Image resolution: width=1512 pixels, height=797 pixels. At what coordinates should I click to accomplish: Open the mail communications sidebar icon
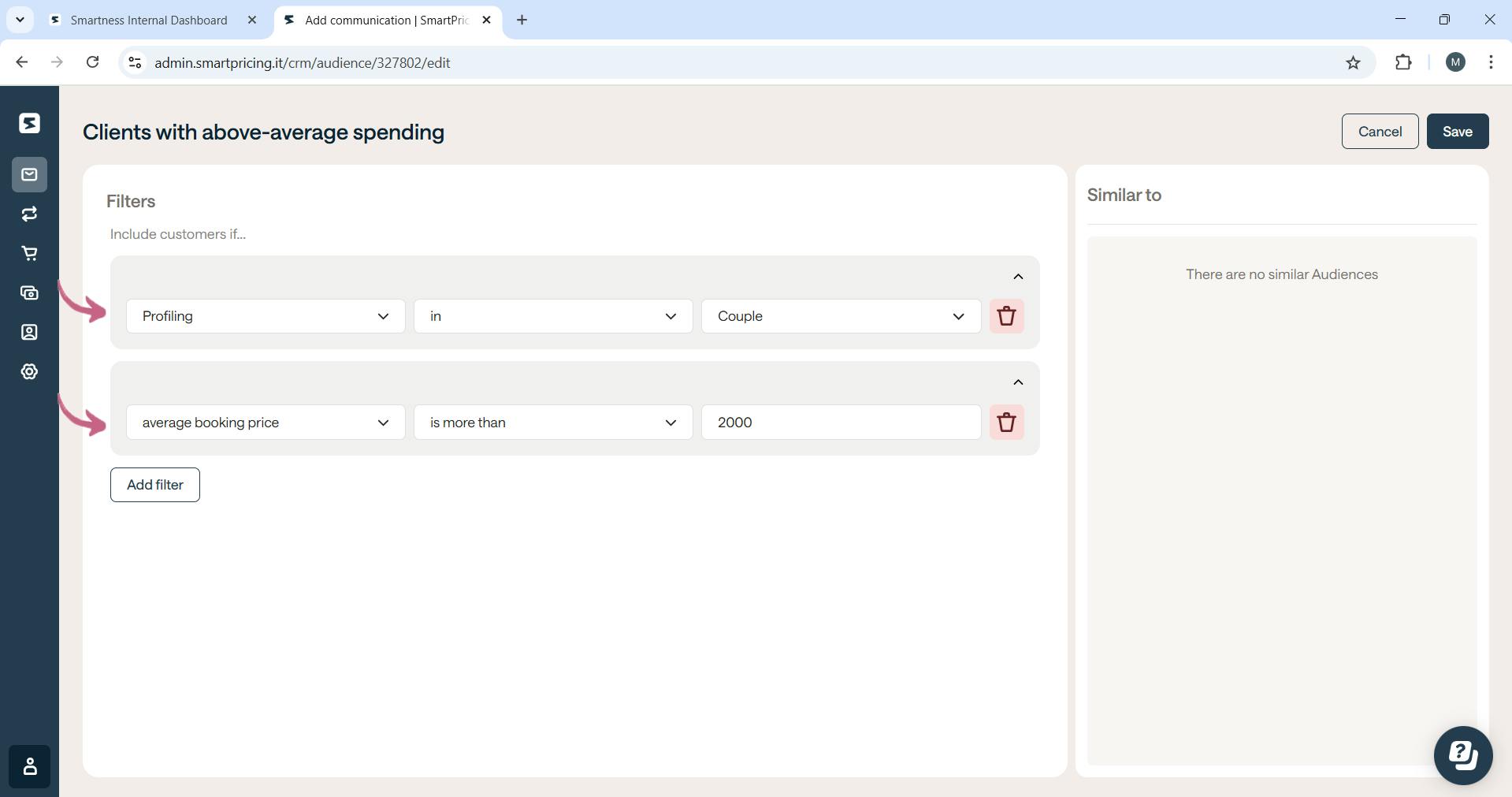(x=29, y=174)
